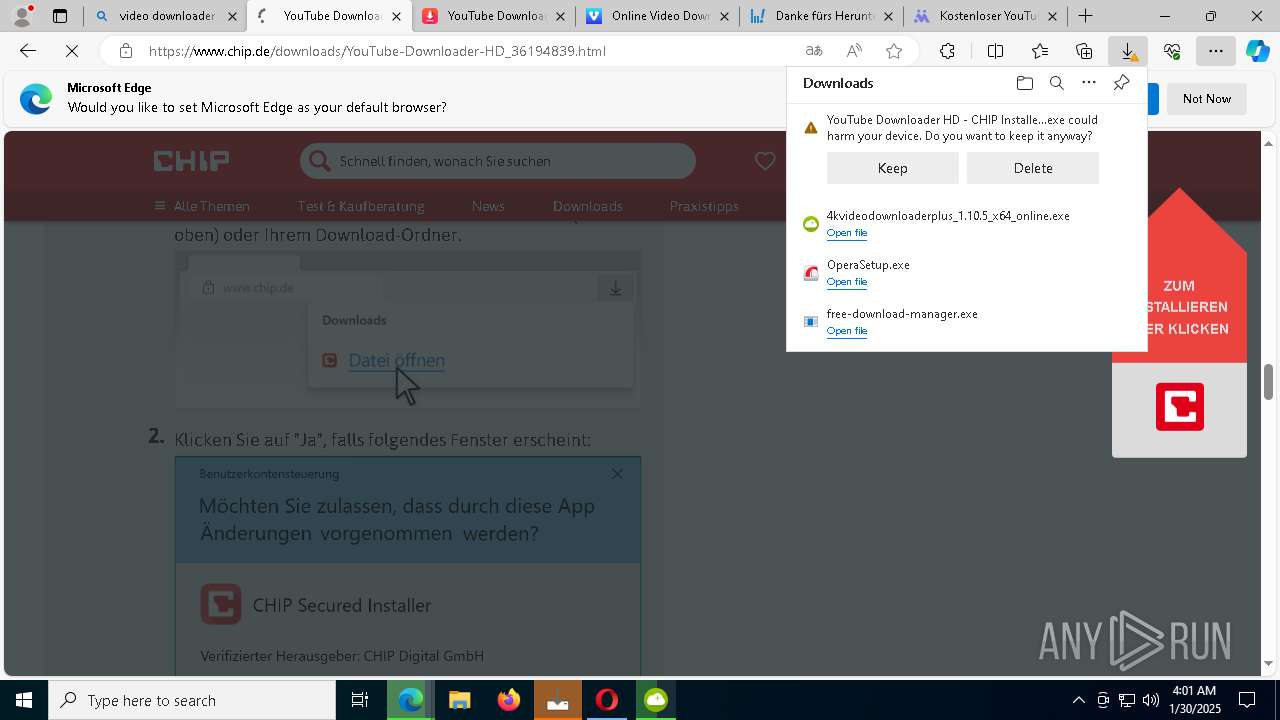Open the volume tray icon

click(1151, 700)
